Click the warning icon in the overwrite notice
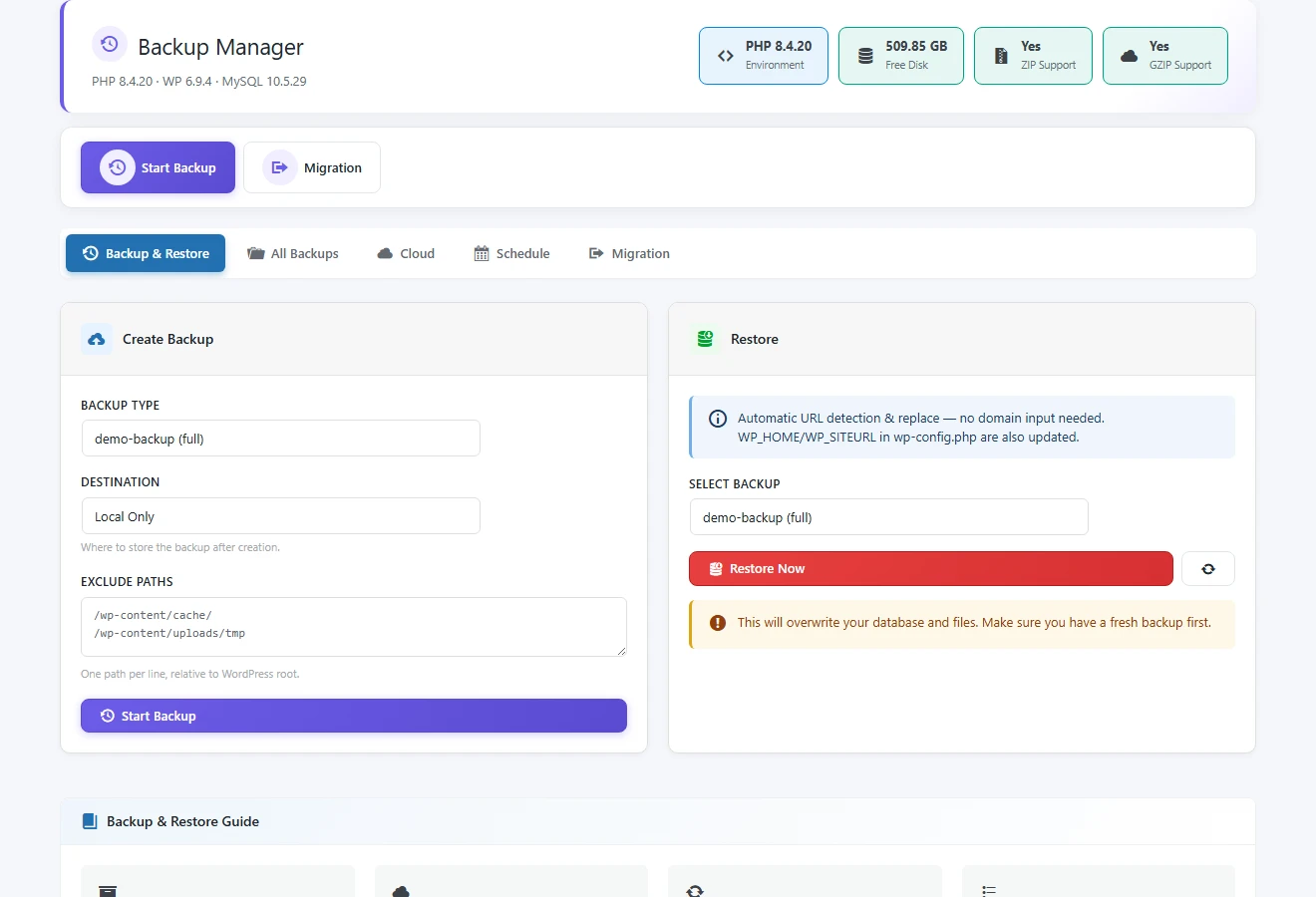 point(718,623)
